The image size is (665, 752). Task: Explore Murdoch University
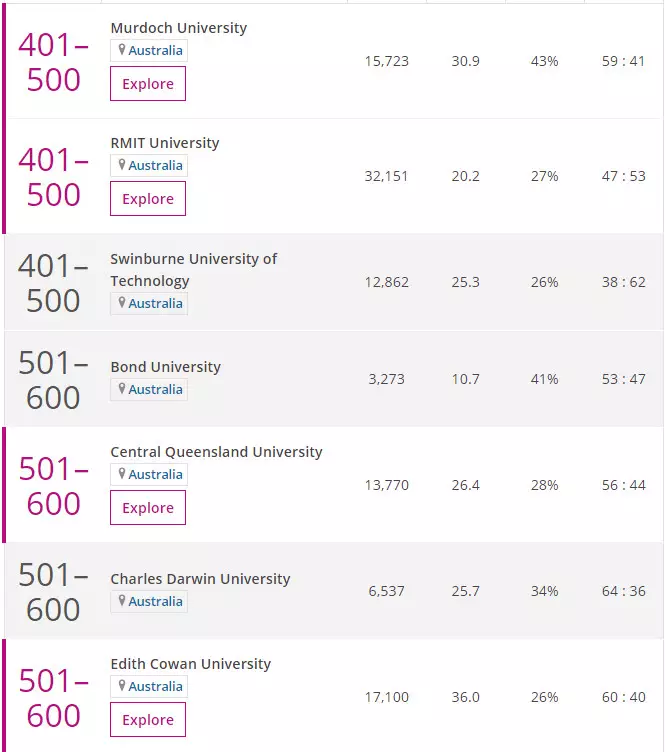148,84
